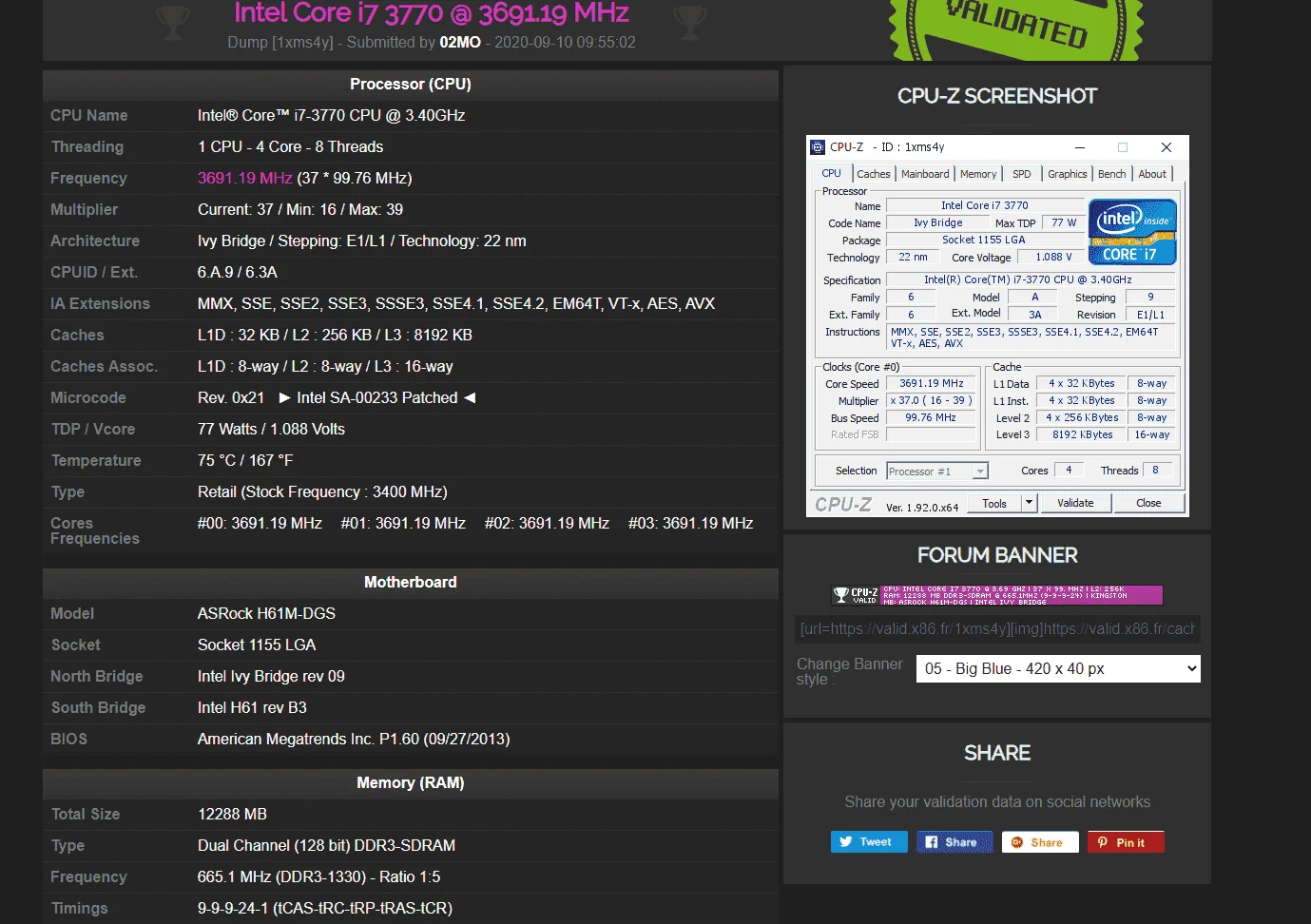Click the South Bridge value 'Intel H61 rev B3'
The width and height of the screenshot is (1311, 924).
click(252, 707)
